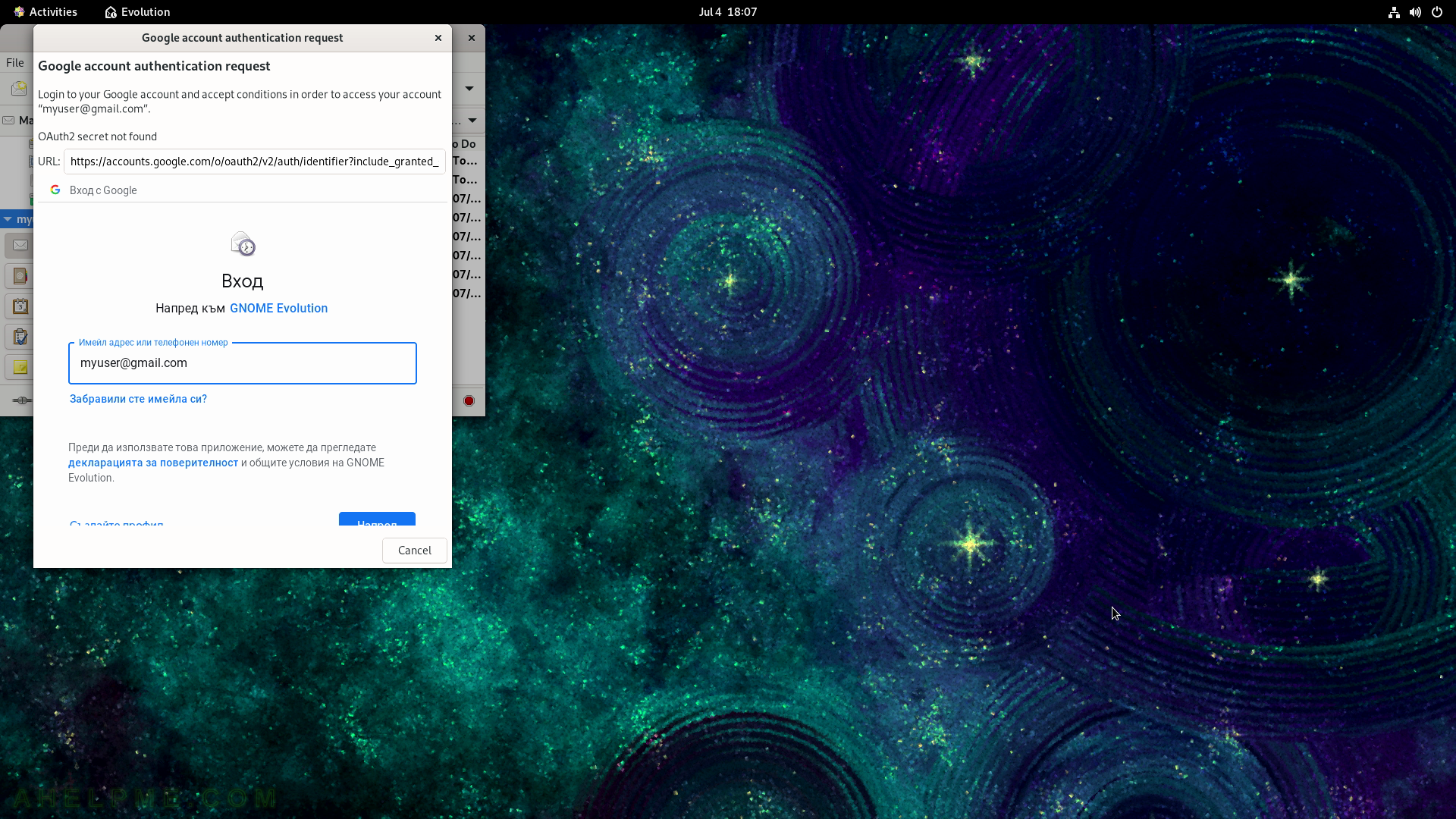Screen dimensions: 1456x819
Task: Open the network status icon in top bar
Action: (1394, 12)
